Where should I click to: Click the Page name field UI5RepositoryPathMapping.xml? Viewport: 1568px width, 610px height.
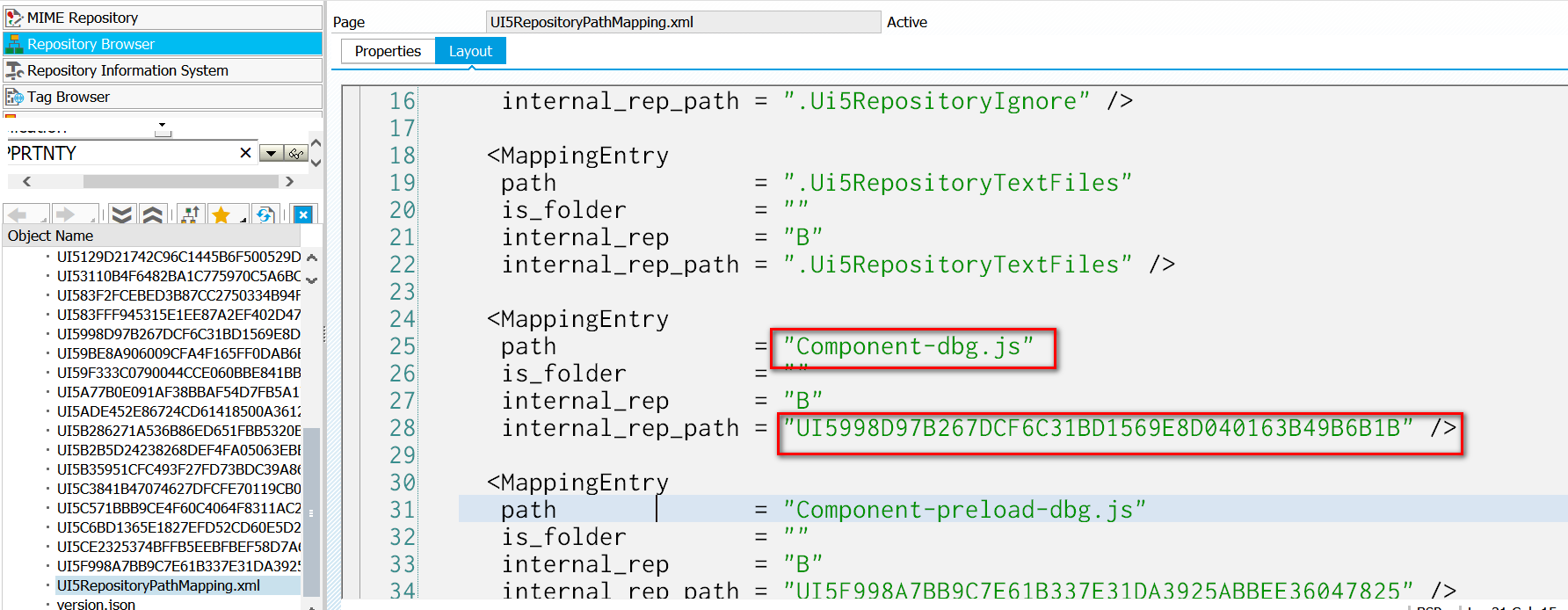pyautogui.click(x=684, y=22)
